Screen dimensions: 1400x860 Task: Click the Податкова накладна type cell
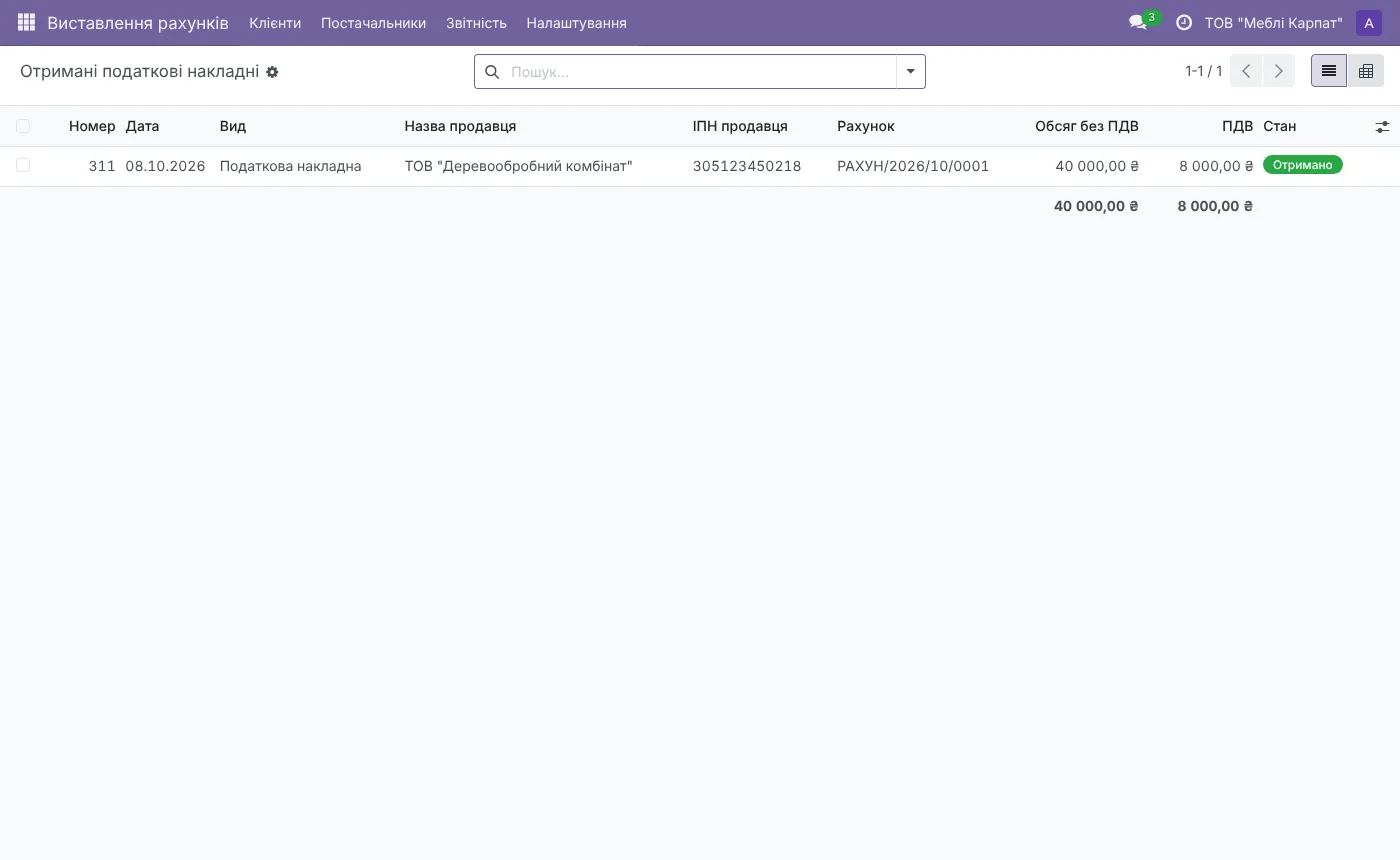click(290, 166)
